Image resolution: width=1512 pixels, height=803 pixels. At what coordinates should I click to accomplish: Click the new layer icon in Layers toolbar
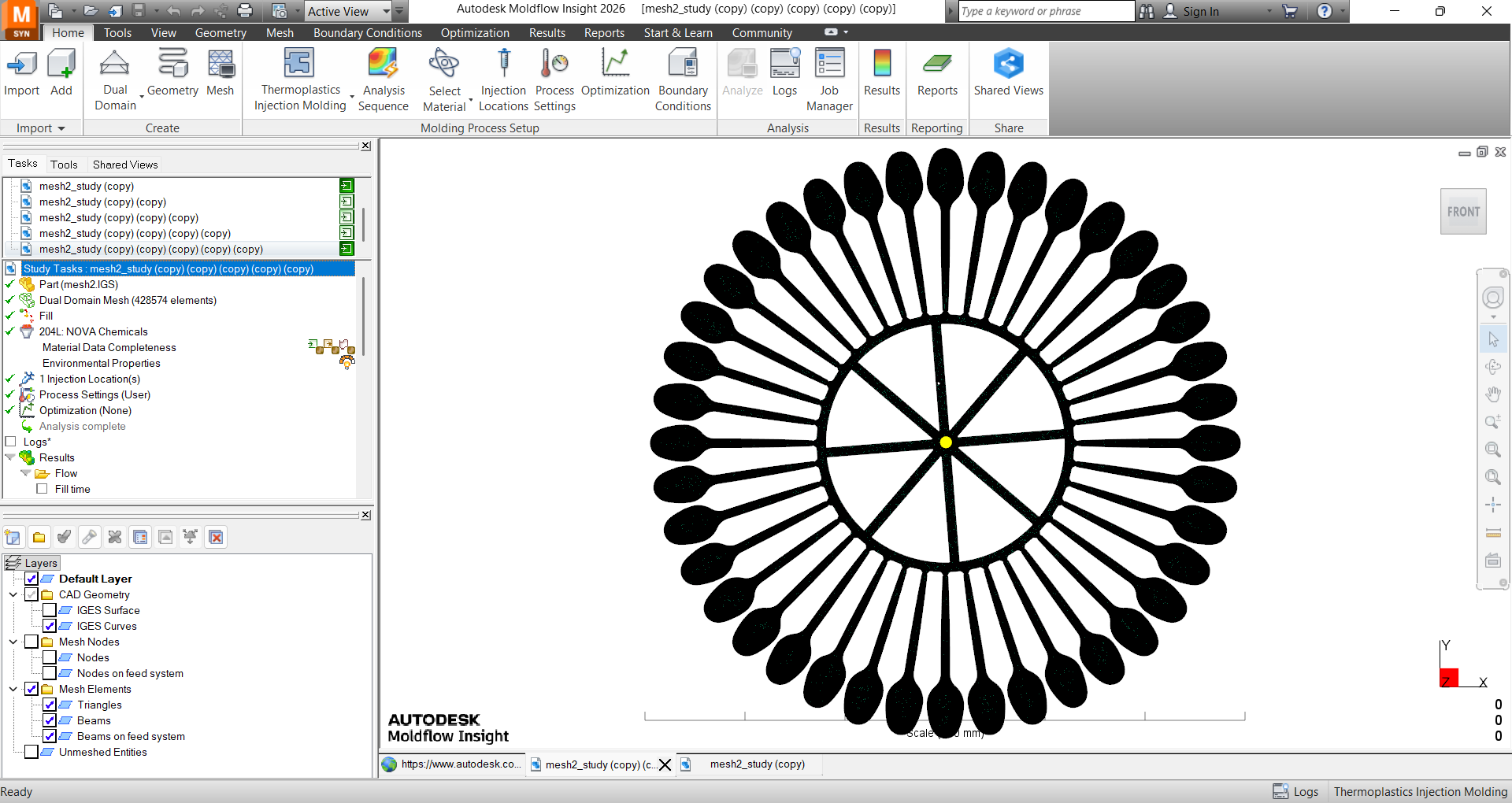click(13, 537)
